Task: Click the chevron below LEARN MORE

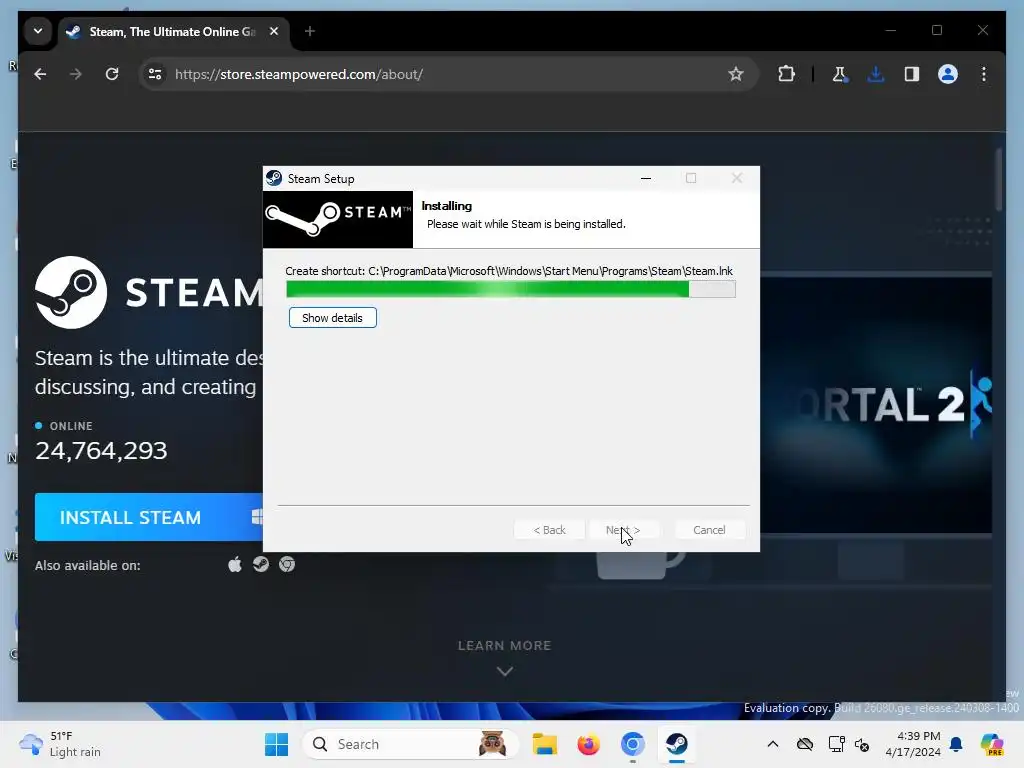Action: pyautogui.click(x=505, y=671)
